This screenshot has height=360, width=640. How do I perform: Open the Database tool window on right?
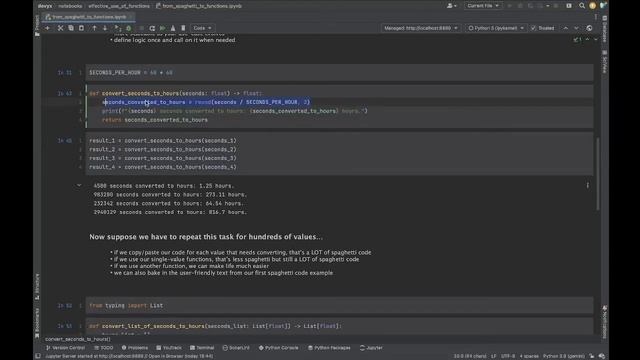click(x=604, y=29)
